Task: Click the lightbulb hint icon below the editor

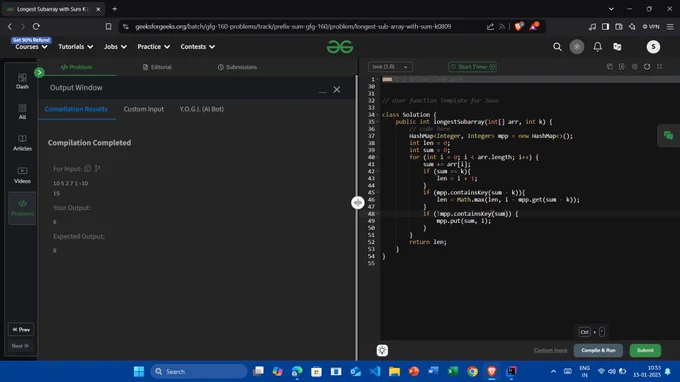Action: point(382,350)
